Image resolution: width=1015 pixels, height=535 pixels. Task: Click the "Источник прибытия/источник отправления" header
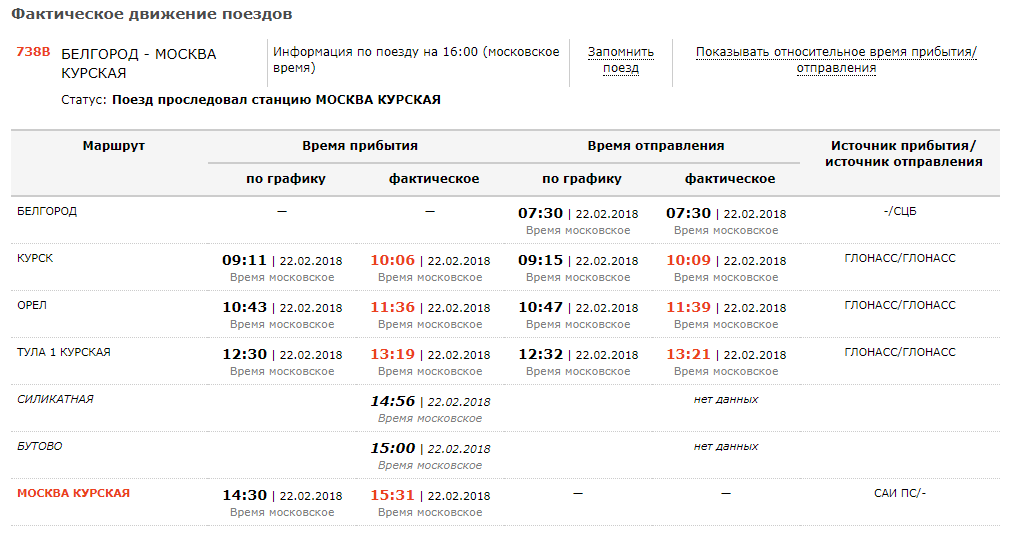903,154
